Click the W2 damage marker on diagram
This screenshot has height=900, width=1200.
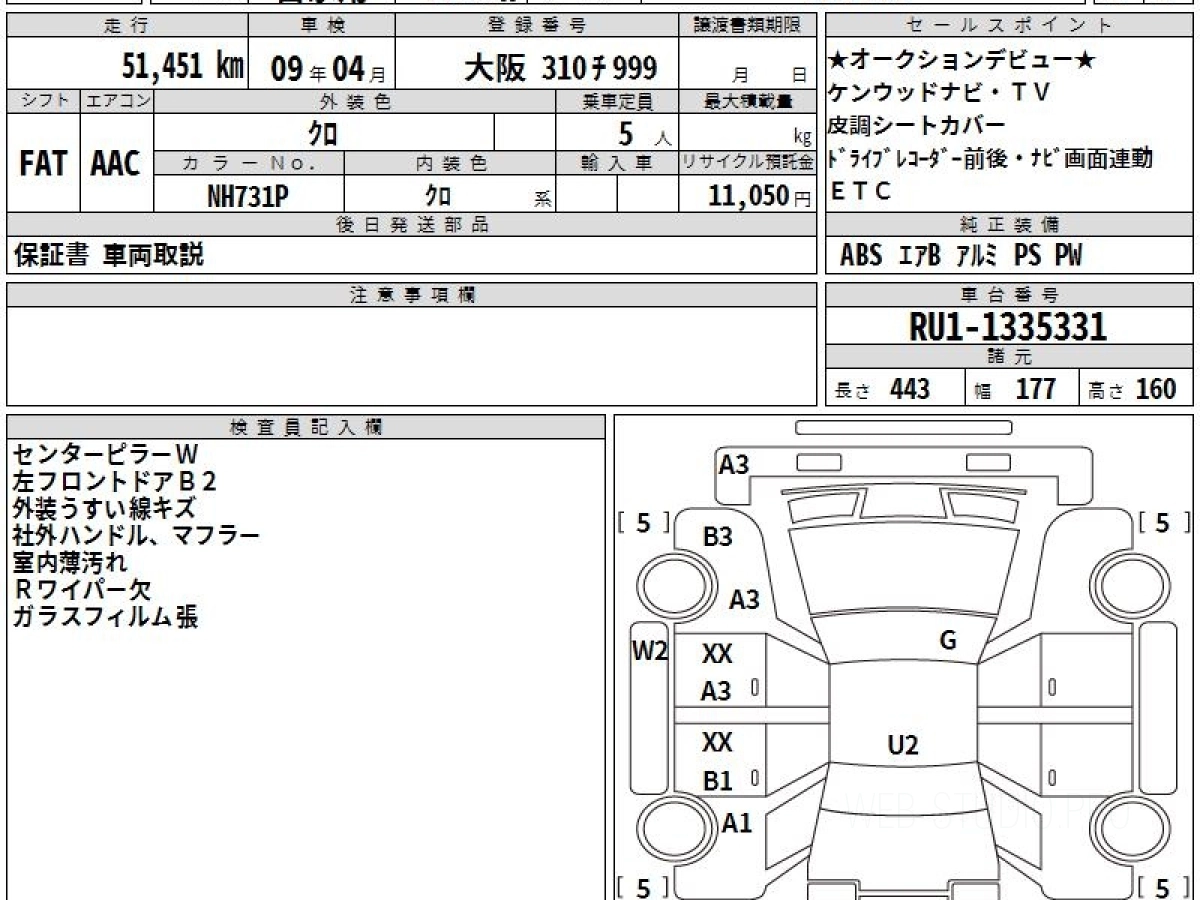point(649,652)
